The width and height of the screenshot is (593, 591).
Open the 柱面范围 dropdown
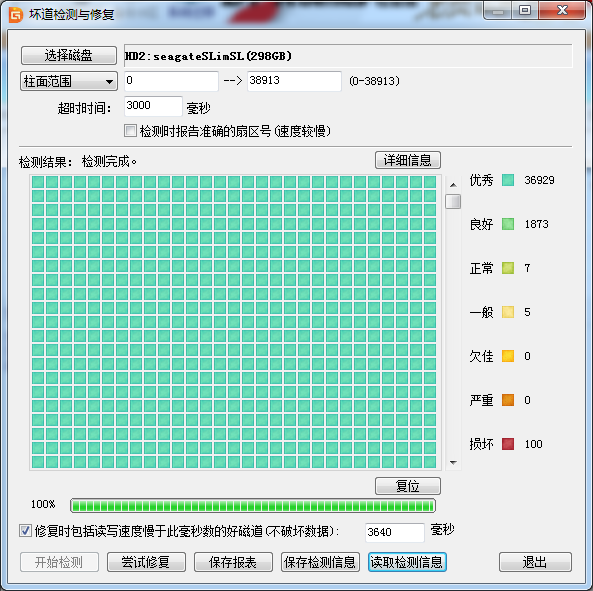click(69, 81)
